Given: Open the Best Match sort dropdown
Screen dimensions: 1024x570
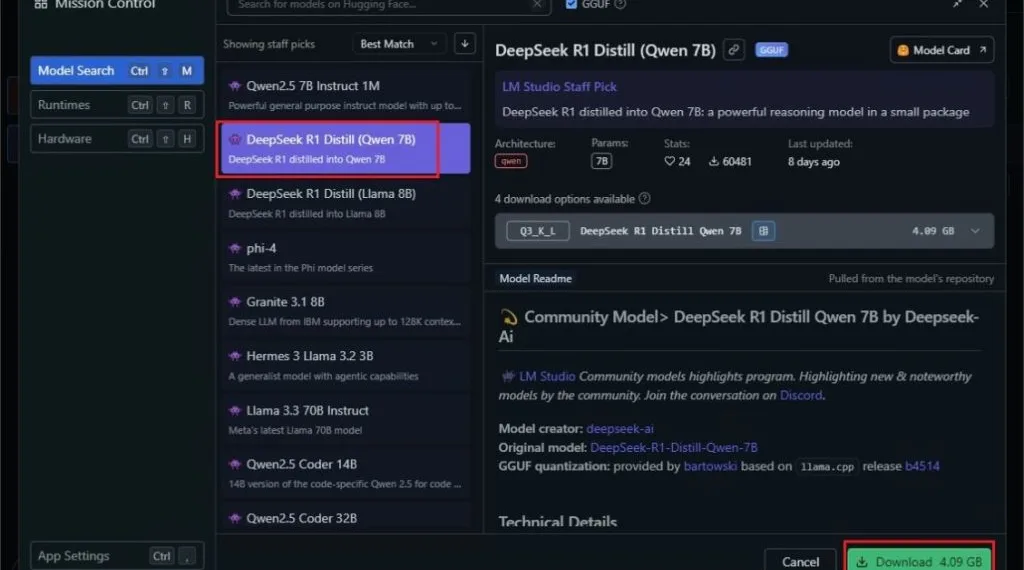Looking at the screenshot, I should [x=398, y=44].
